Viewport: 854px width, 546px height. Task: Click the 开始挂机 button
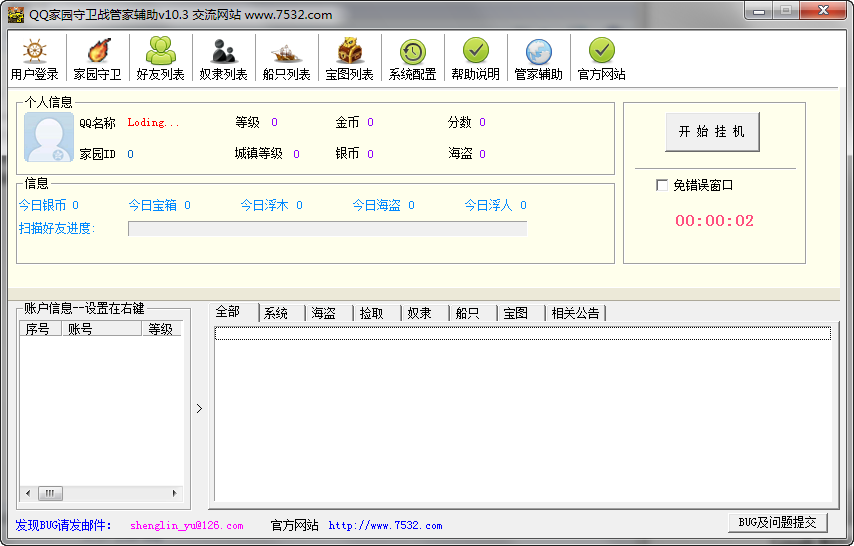click(712, 132)
